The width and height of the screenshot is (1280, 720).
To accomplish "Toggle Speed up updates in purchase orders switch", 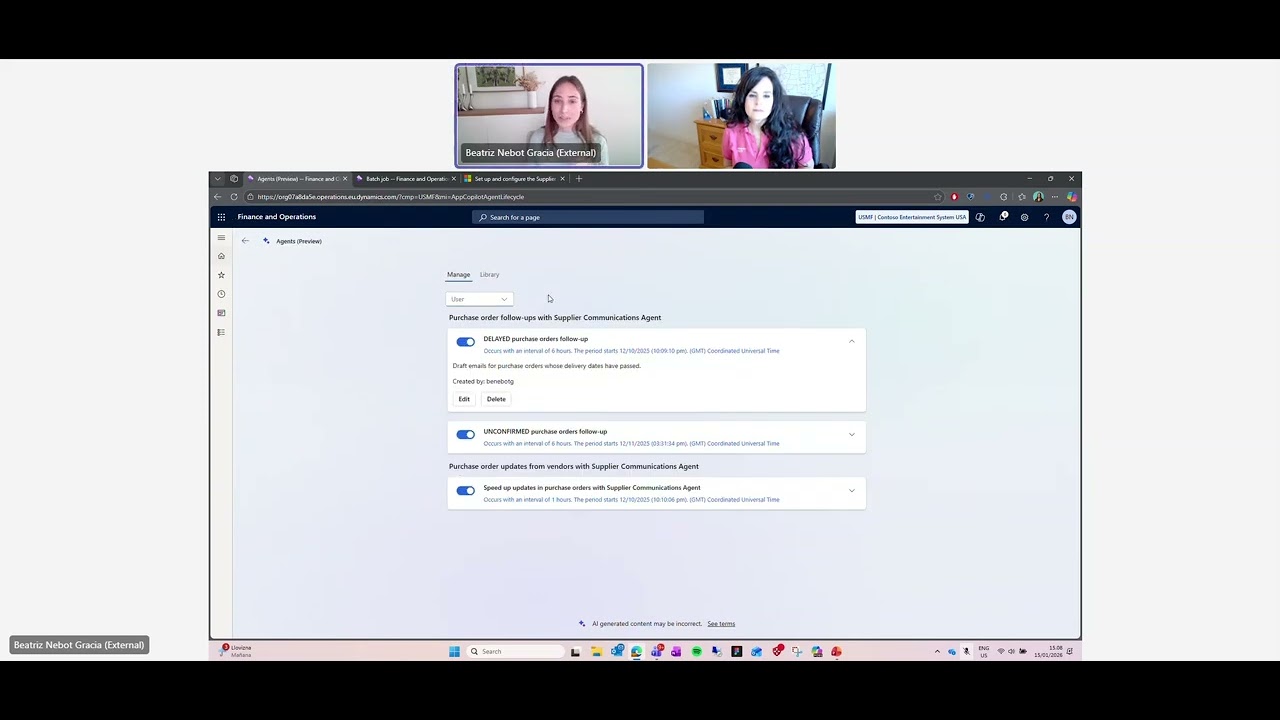I will pyautogui.click(x=465, y=490).
